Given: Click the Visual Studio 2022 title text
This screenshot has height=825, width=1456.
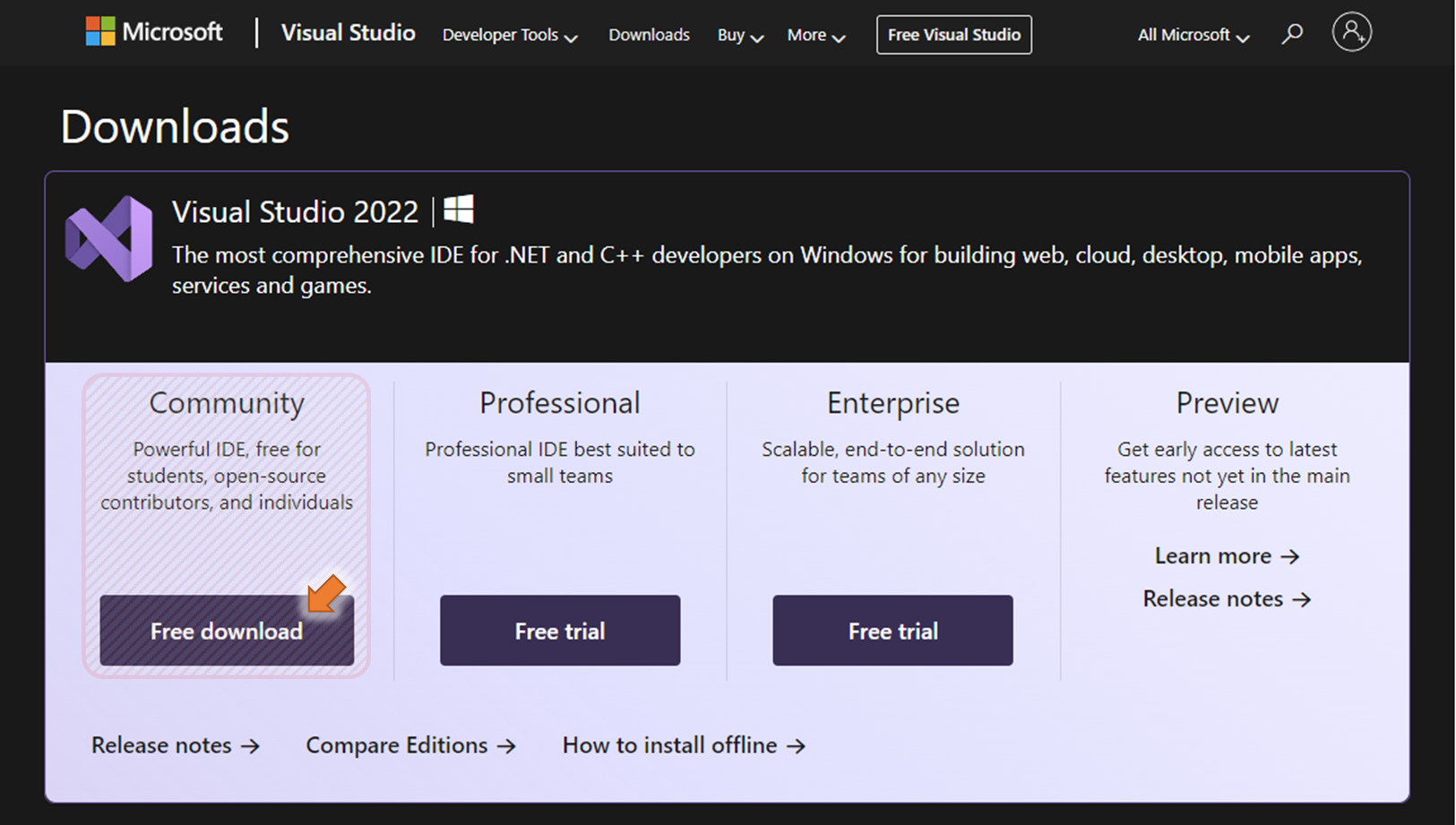Looking at the screenshot, I should 295,211.
